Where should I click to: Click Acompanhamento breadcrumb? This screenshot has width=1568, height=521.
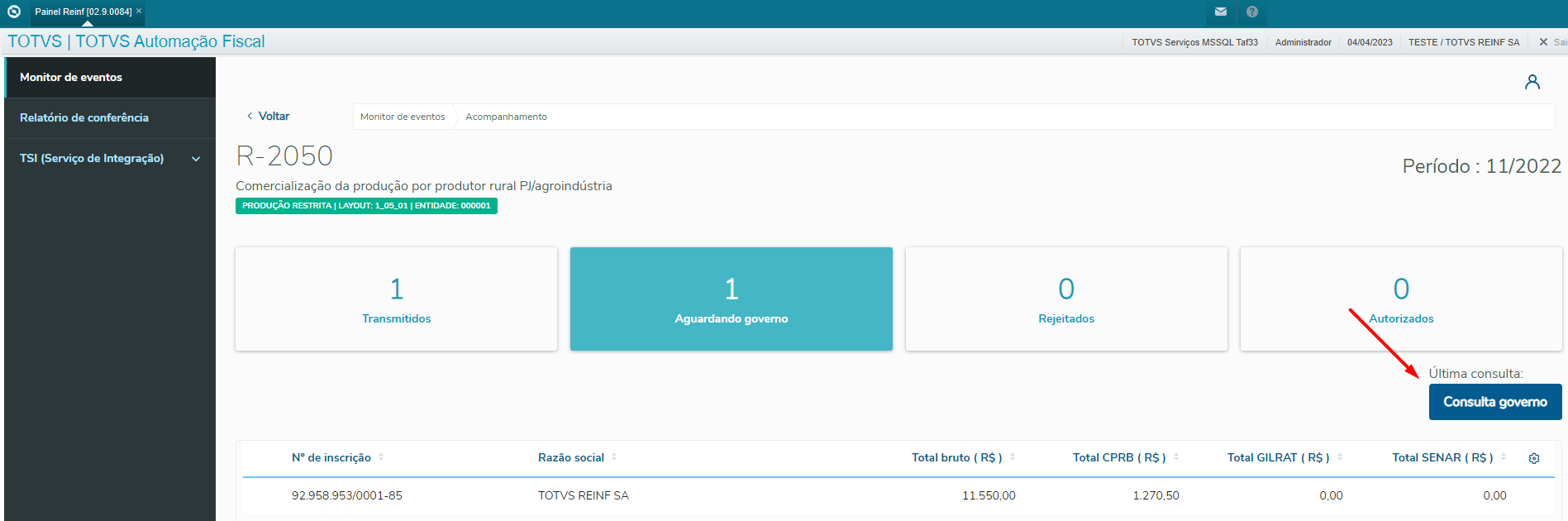pos(506,117)
